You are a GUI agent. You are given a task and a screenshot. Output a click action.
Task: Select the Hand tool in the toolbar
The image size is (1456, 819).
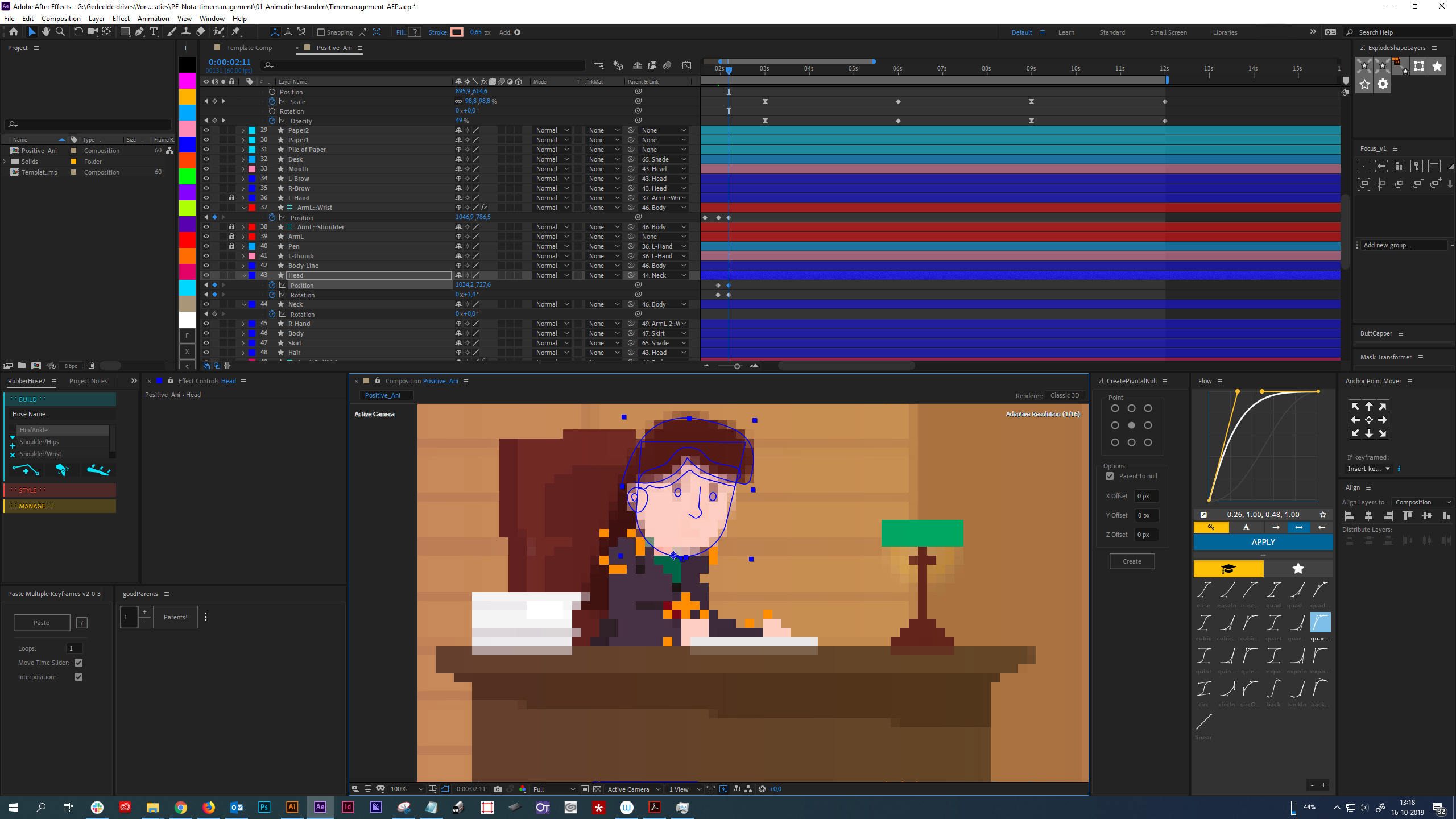coord(46,32)
